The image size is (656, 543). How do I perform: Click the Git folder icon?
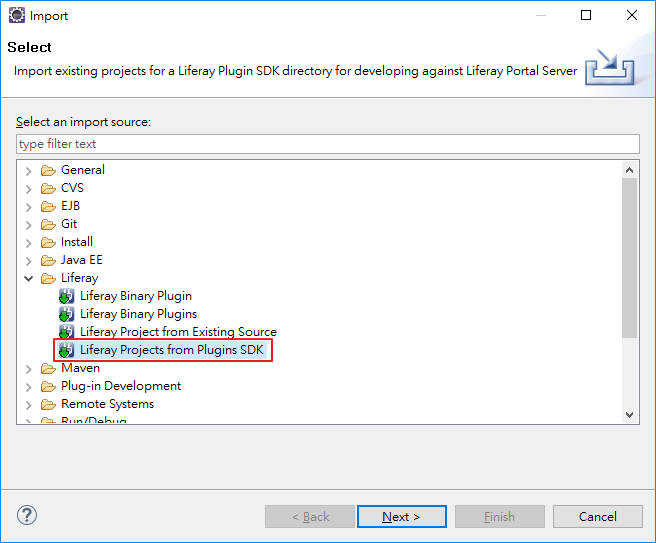(x=48, y=224)
